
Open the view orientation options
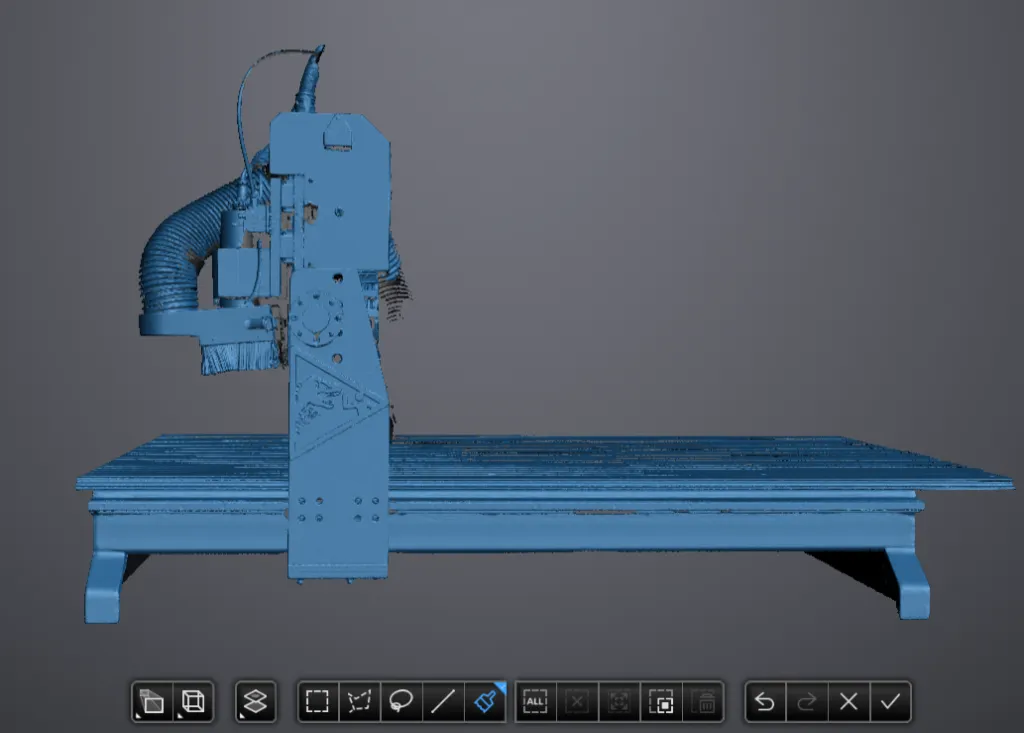(x=152, y=702)
